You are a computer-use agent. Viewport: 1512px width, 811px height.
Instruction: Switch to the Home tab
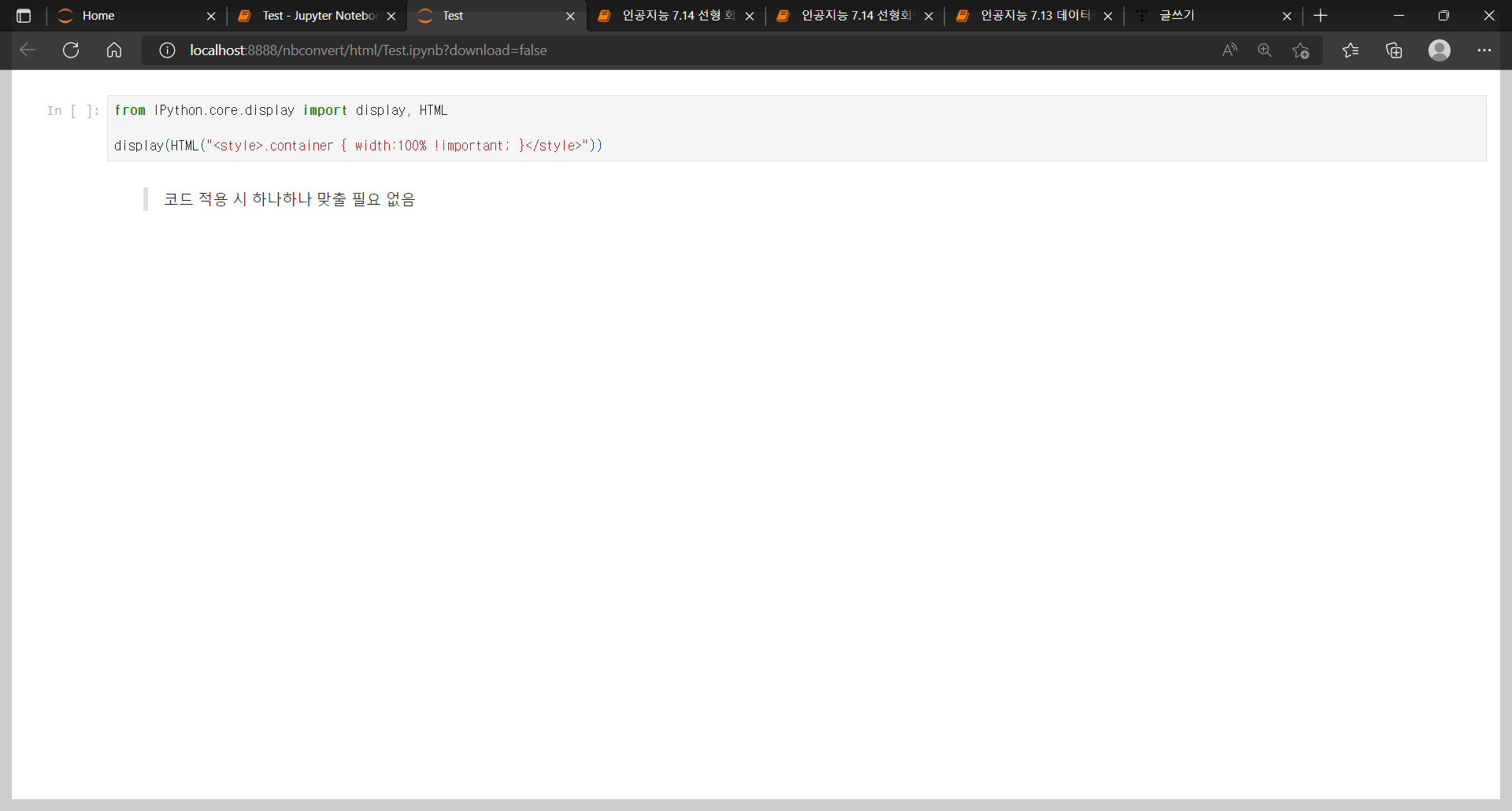(x=135, y=16)
